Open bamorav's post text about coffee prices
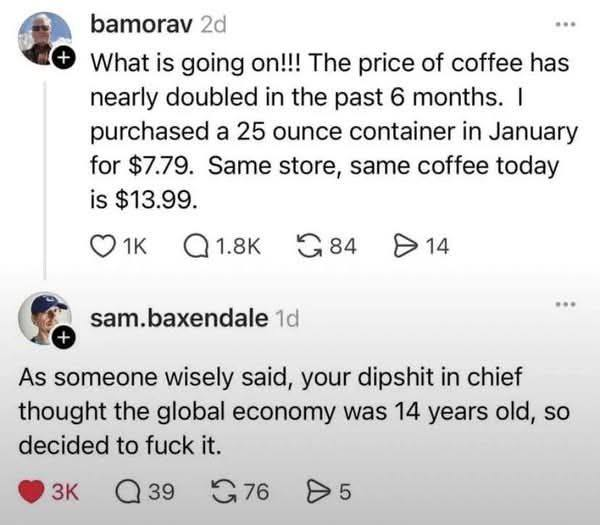The image size is (600, 525). point(330,131)
